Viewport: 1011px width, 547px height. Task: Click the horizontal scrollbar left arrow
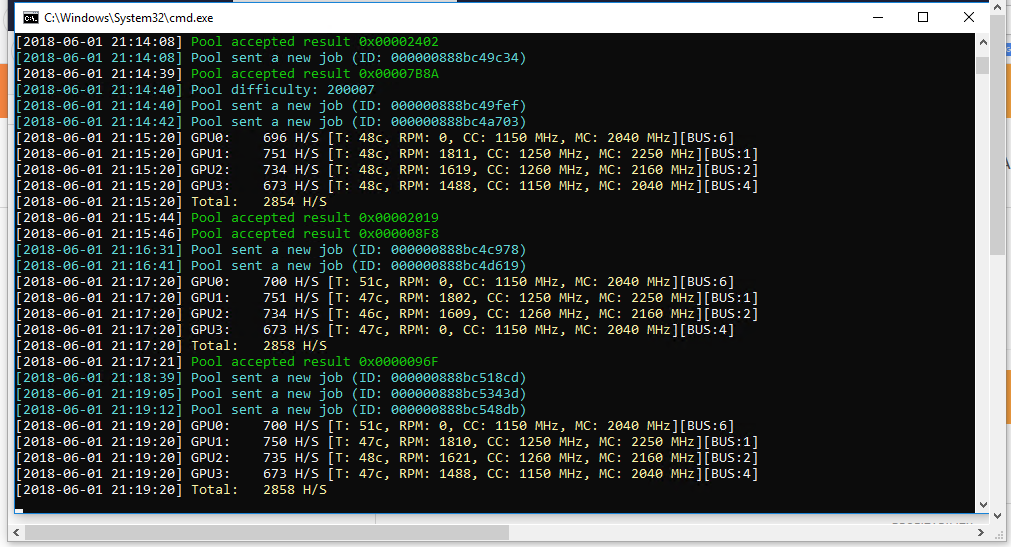tap(17, 533)
